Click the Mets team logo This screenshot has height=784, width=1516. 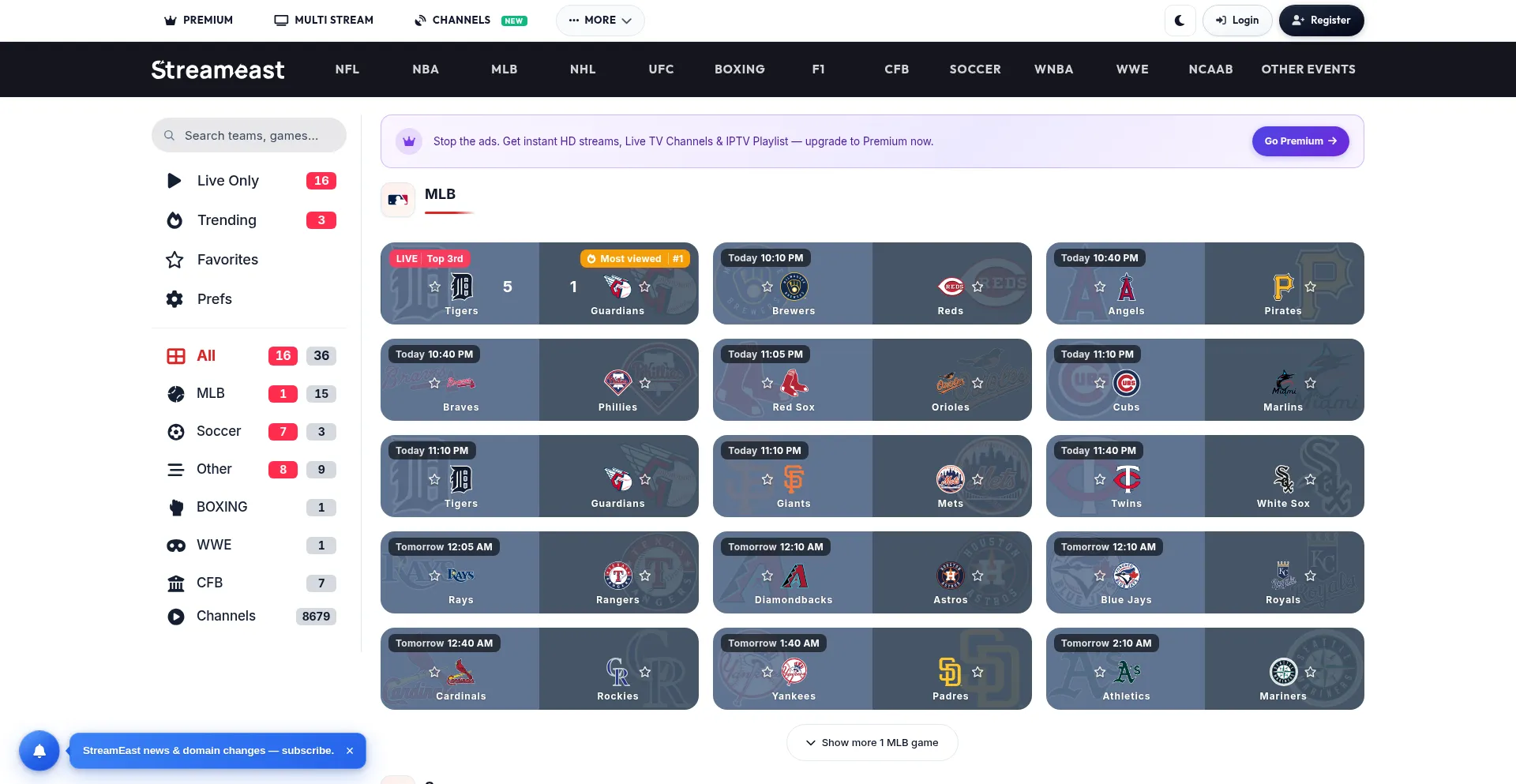tap(951, 479)
